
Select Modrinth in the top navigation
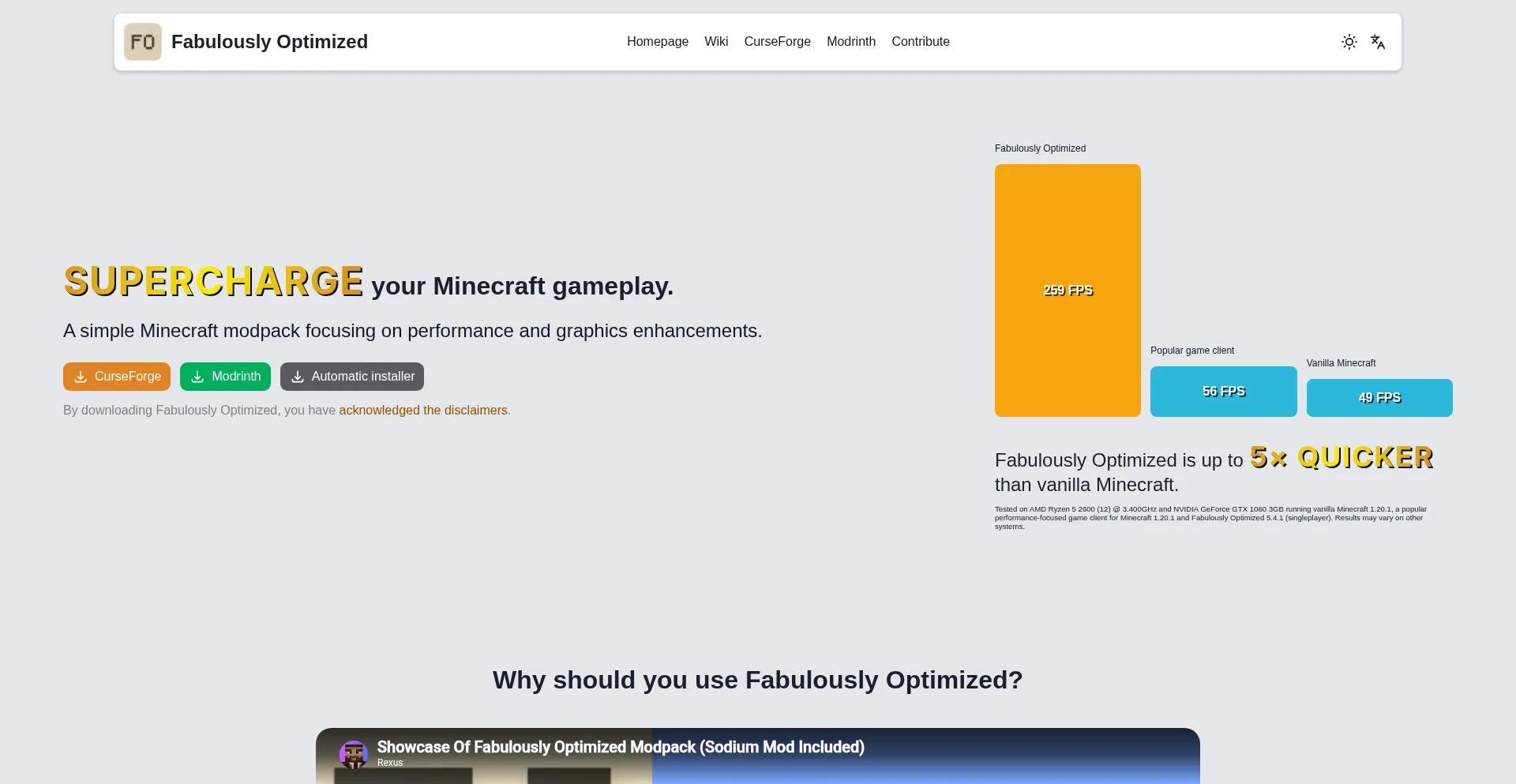[x=851, y=42]
